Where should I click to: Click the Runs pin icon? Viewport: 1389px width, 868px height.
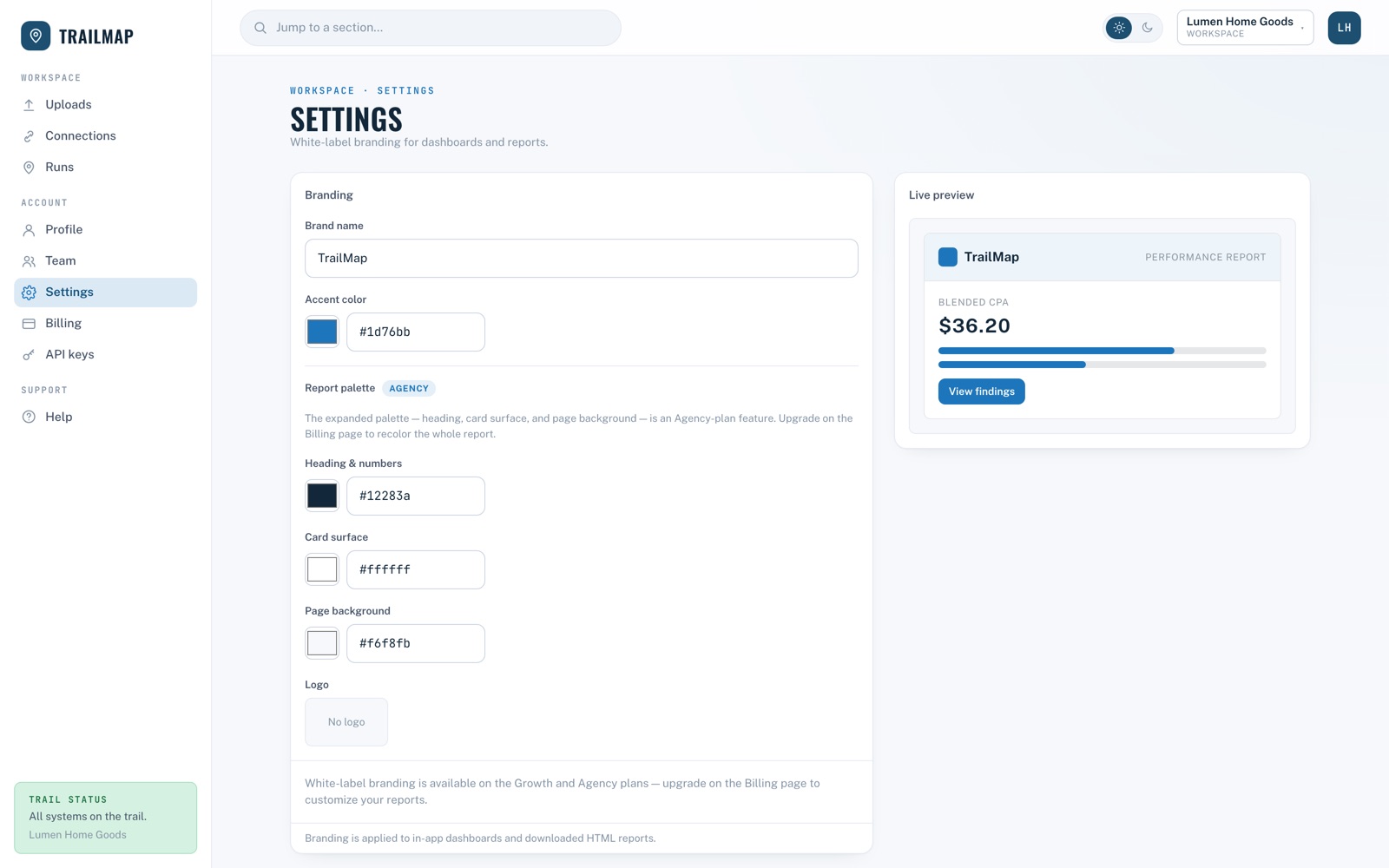tap(29, 168)
